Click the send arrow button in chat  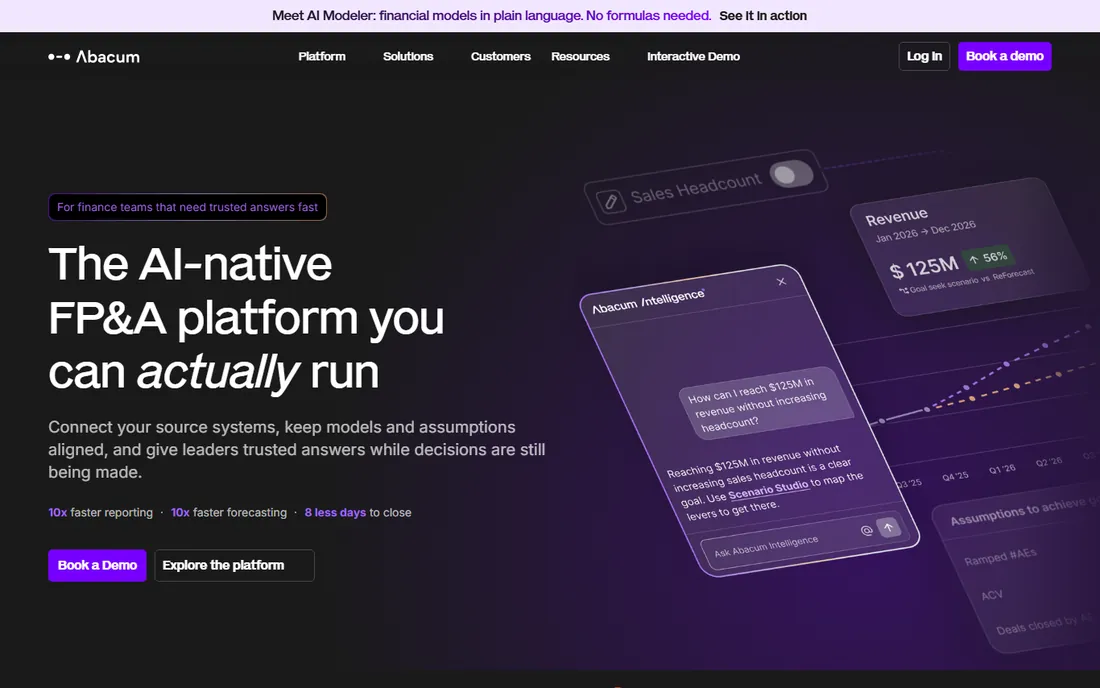pyautogui.click(x=888, y=527)
